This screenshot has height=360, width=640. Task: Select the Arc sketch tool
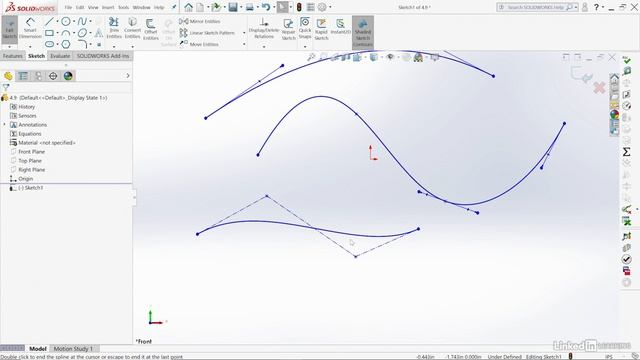pyautogui.click(x=66, y=33)
